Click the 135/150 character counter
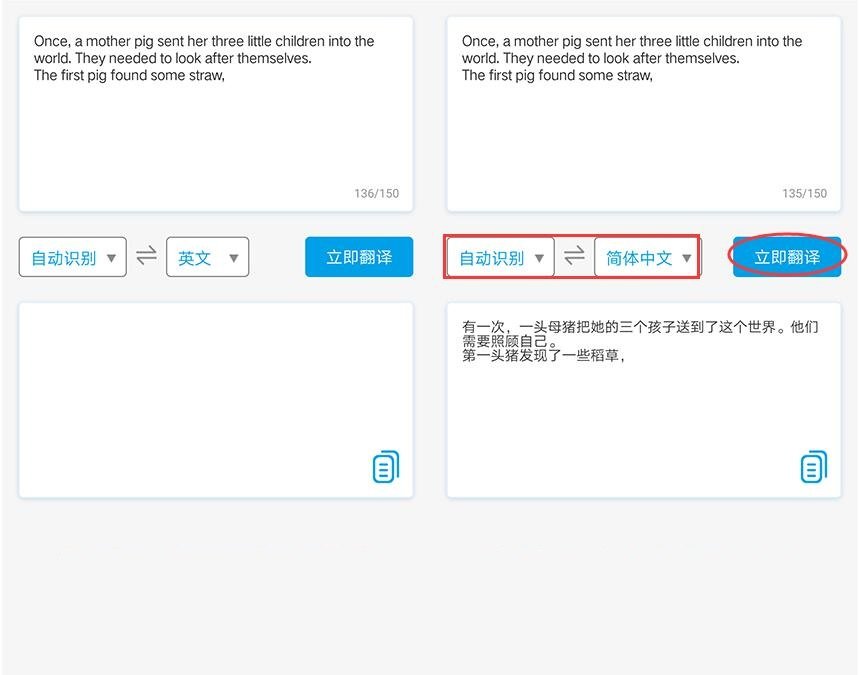The width and height of the screenshot is (859, 675). tap(805, 193)
